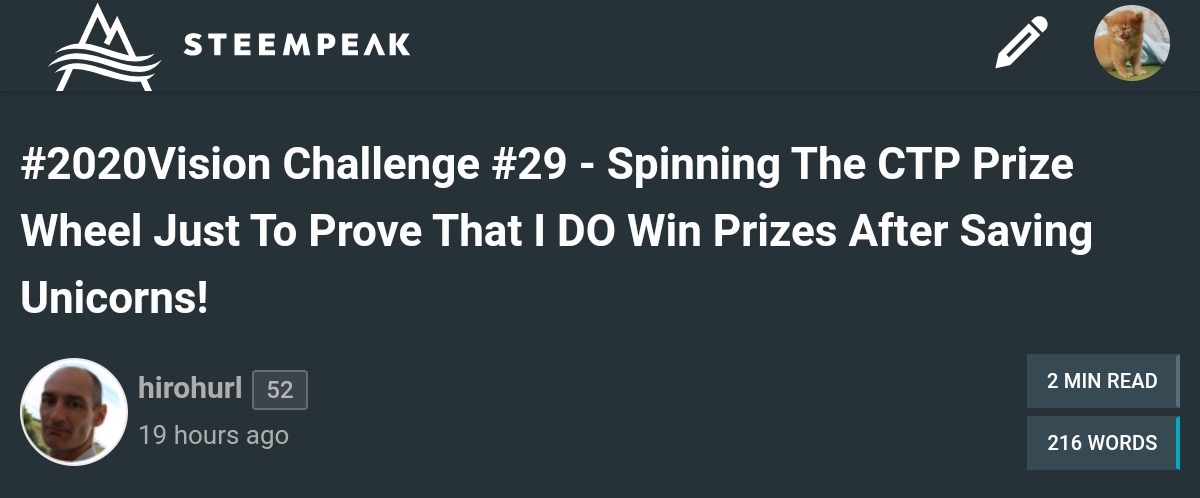The height and width of the screenshot is (498, 1200).
Task: Click the STEEMPEAK wordmark text
Action: tap(297, 45)
